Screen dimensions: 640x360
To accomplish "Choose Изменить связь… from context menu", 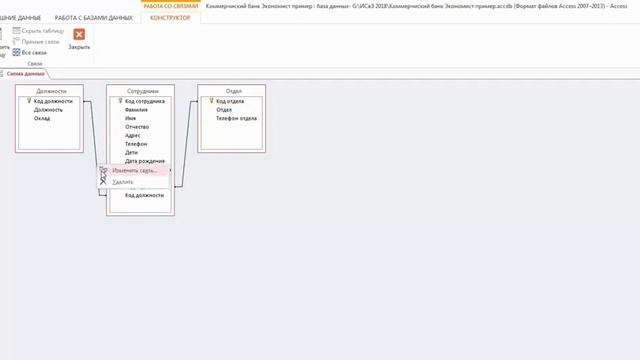I will [x=135, y=171].
